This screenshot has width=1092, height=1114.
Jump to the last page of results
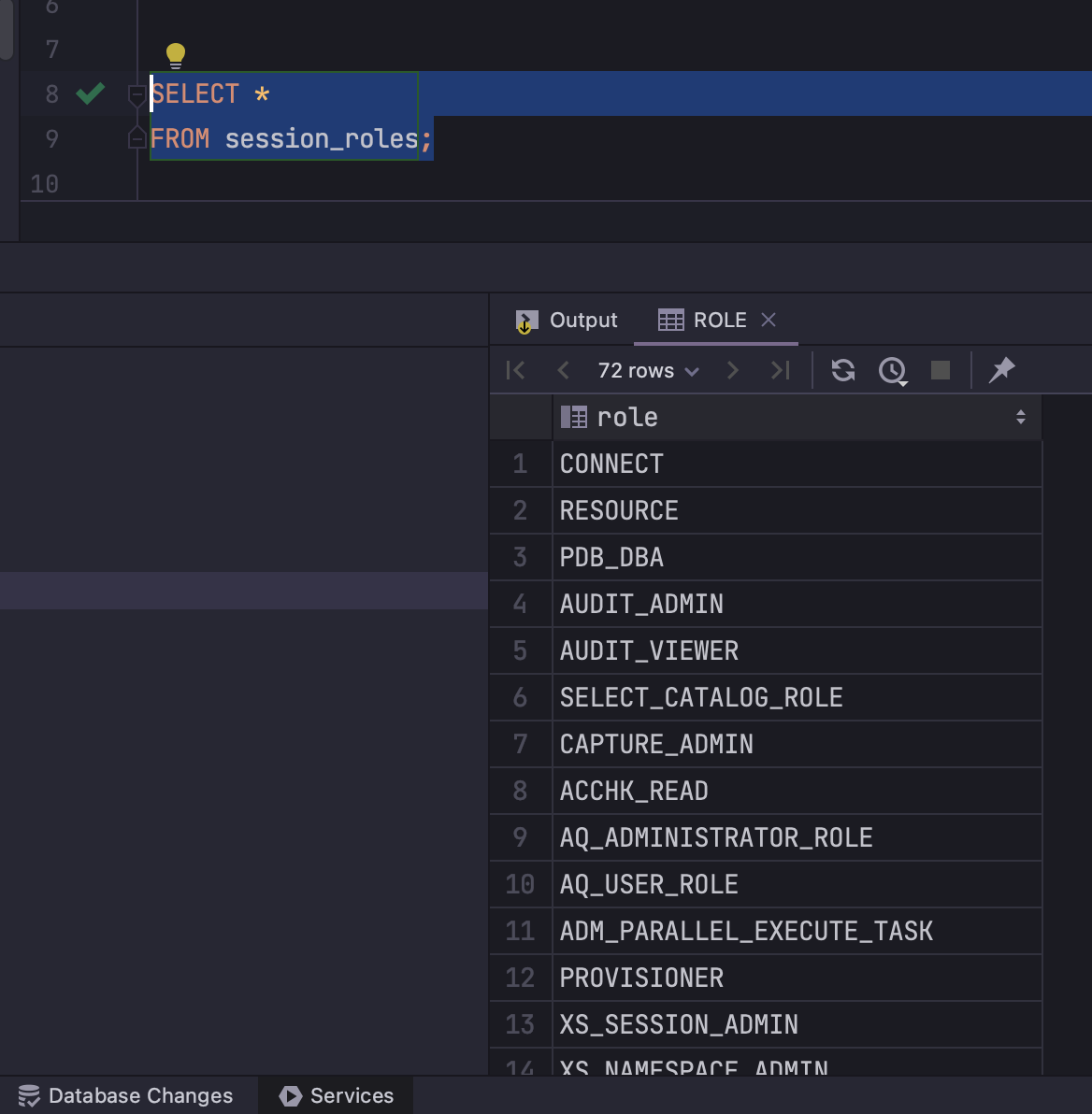point(781,370)
